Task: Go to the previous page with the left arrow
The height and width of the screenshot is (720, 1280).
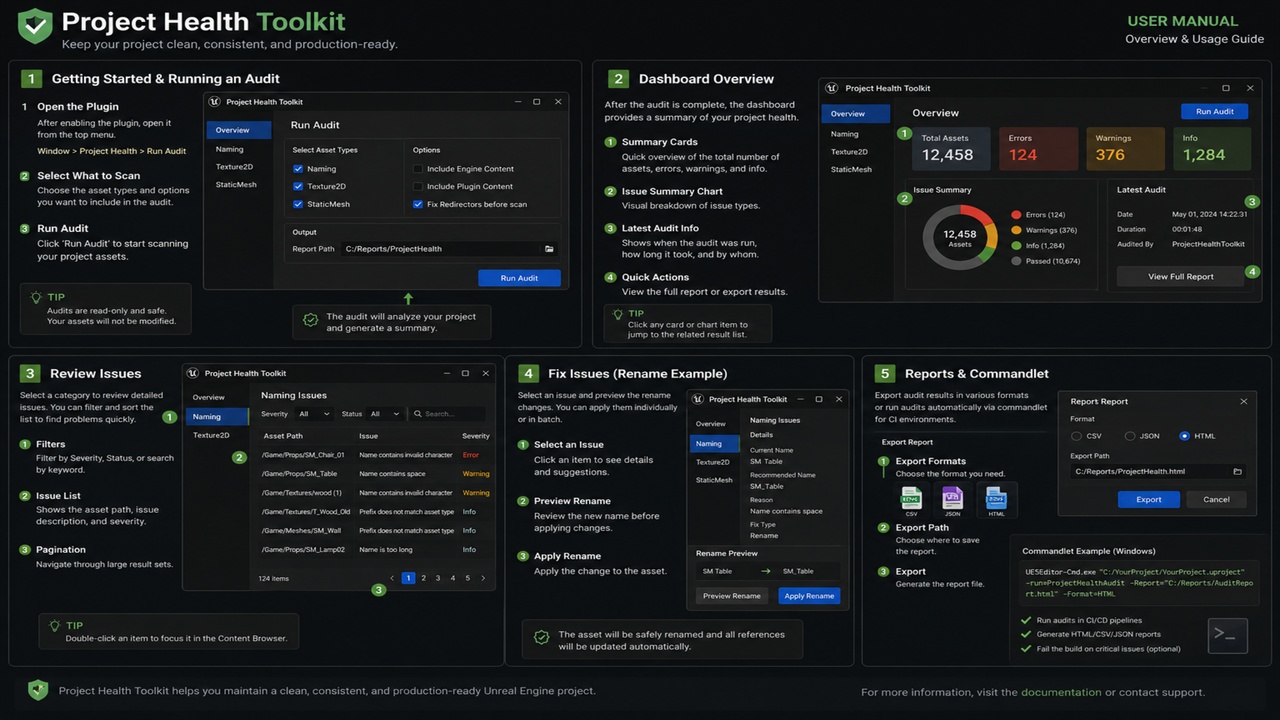Action: tap(392, 578)
